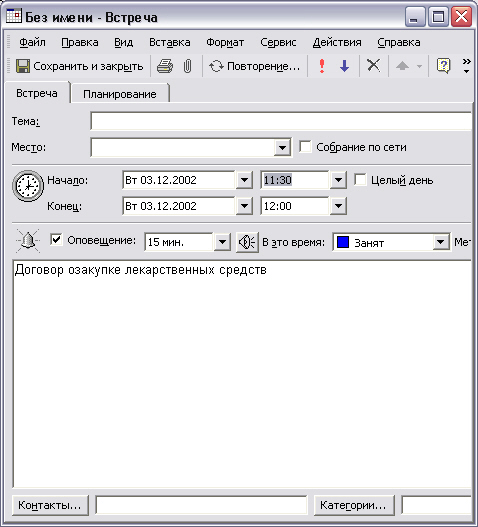This screenshot has width=478, height=527.
Task: Click the Save and Close floppy disk icon
Action: point(23,66)
